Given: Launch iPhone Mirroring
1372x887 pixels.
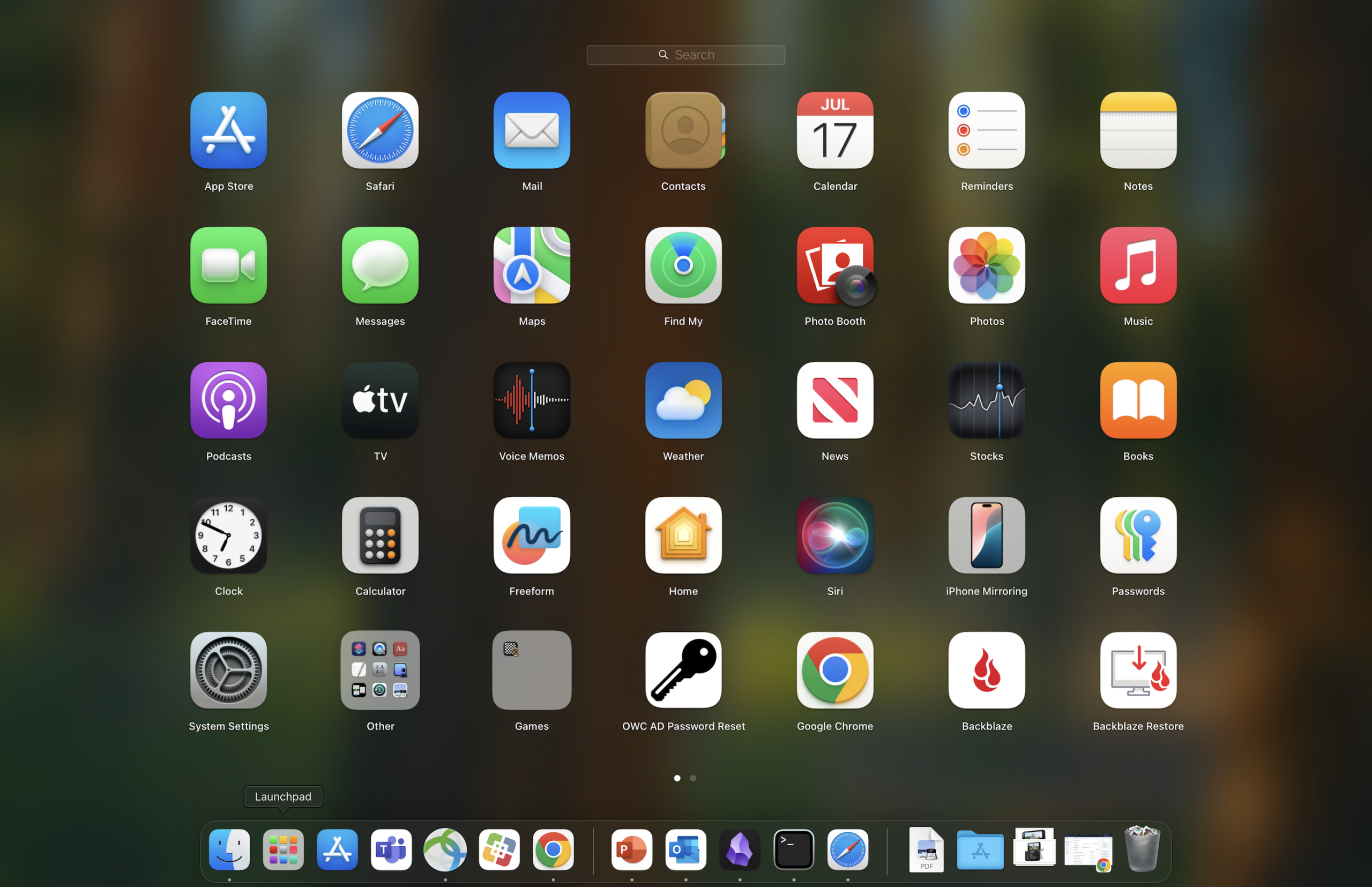Looking at the screenshot, I should click(x=986, y=535).
